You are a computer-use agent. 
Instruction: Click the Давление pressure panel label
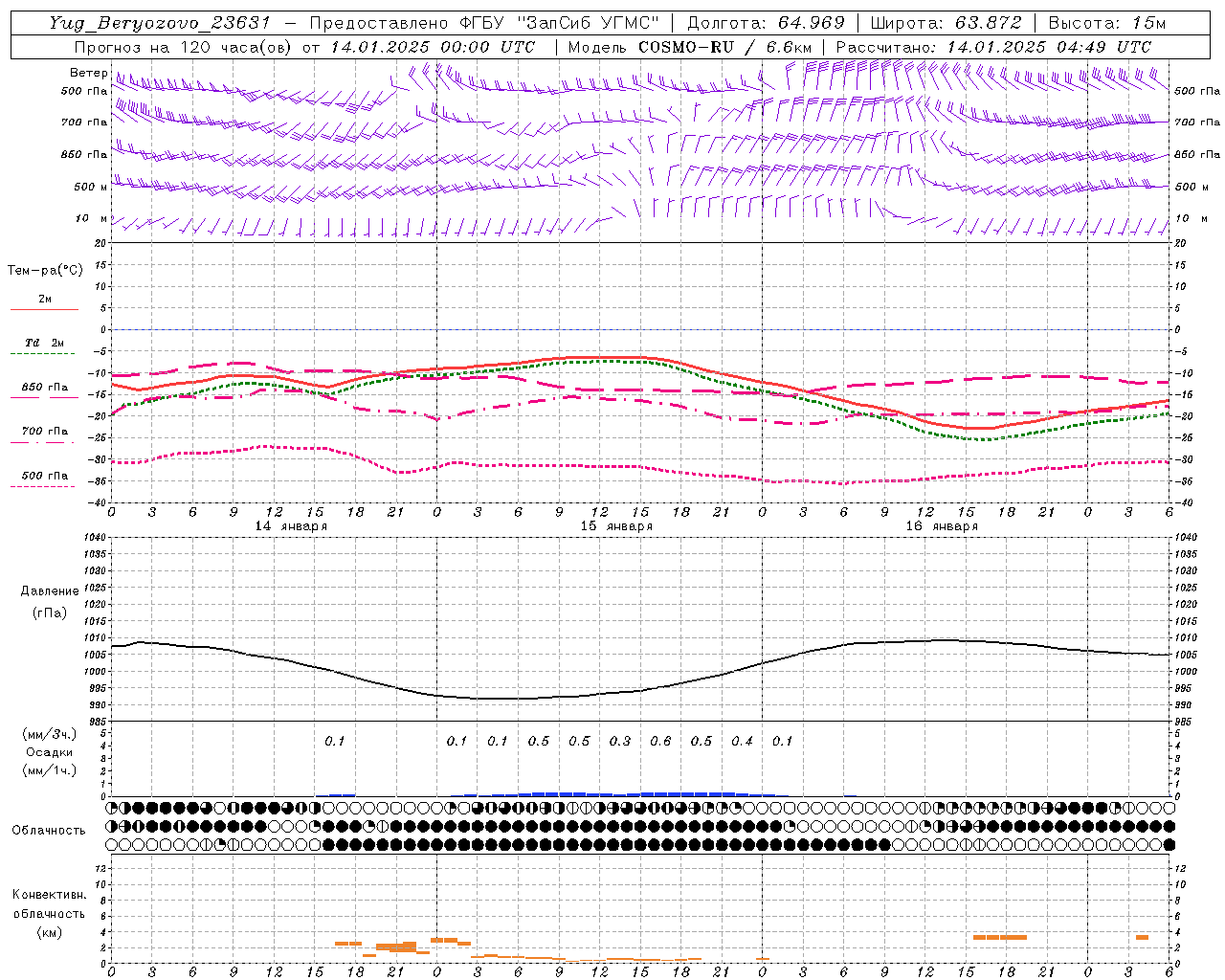pyautogui.click(x=50, y=591)
